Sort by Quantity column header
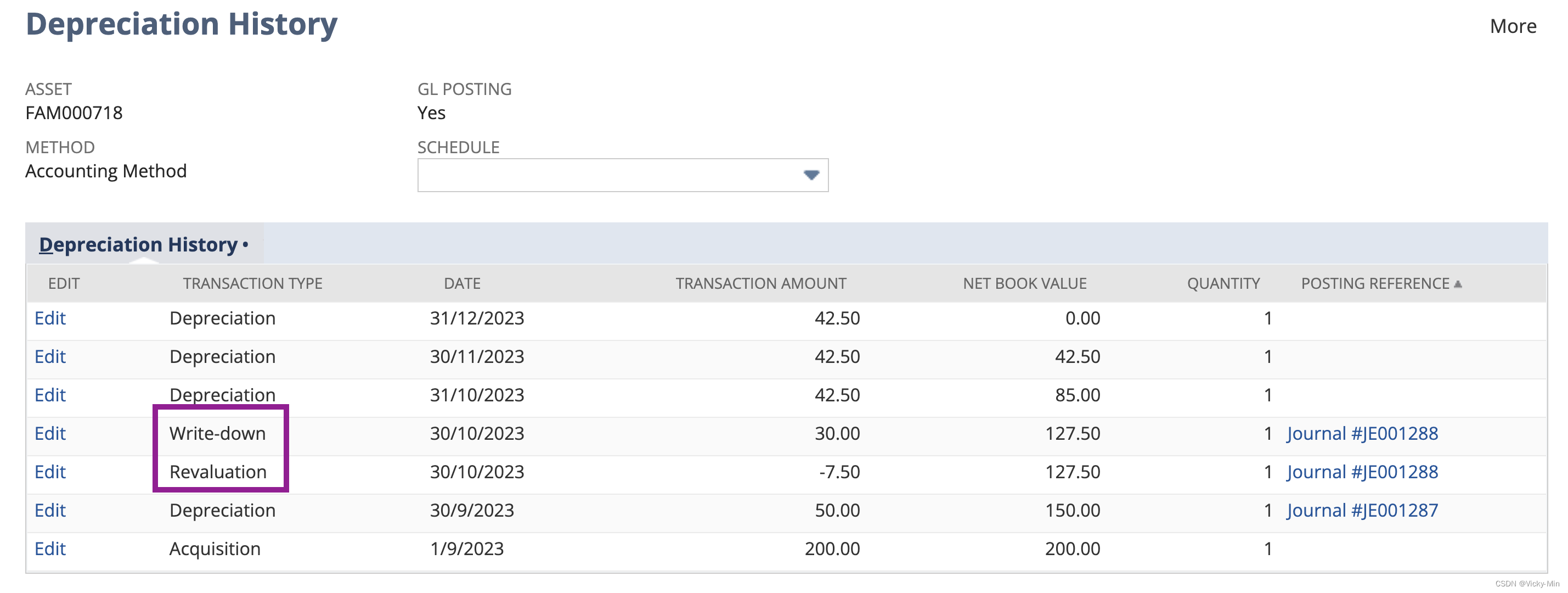The width and height of the screenshot is (1568, 593). pyautogui.click(x=1223, y=283)
